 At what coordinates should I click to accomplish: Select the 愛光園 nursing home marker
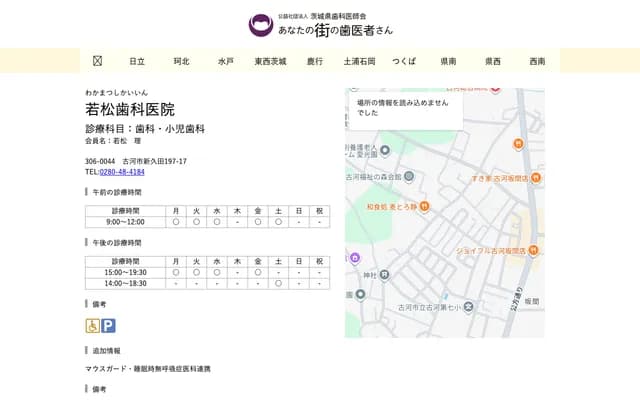coord(384,151)
